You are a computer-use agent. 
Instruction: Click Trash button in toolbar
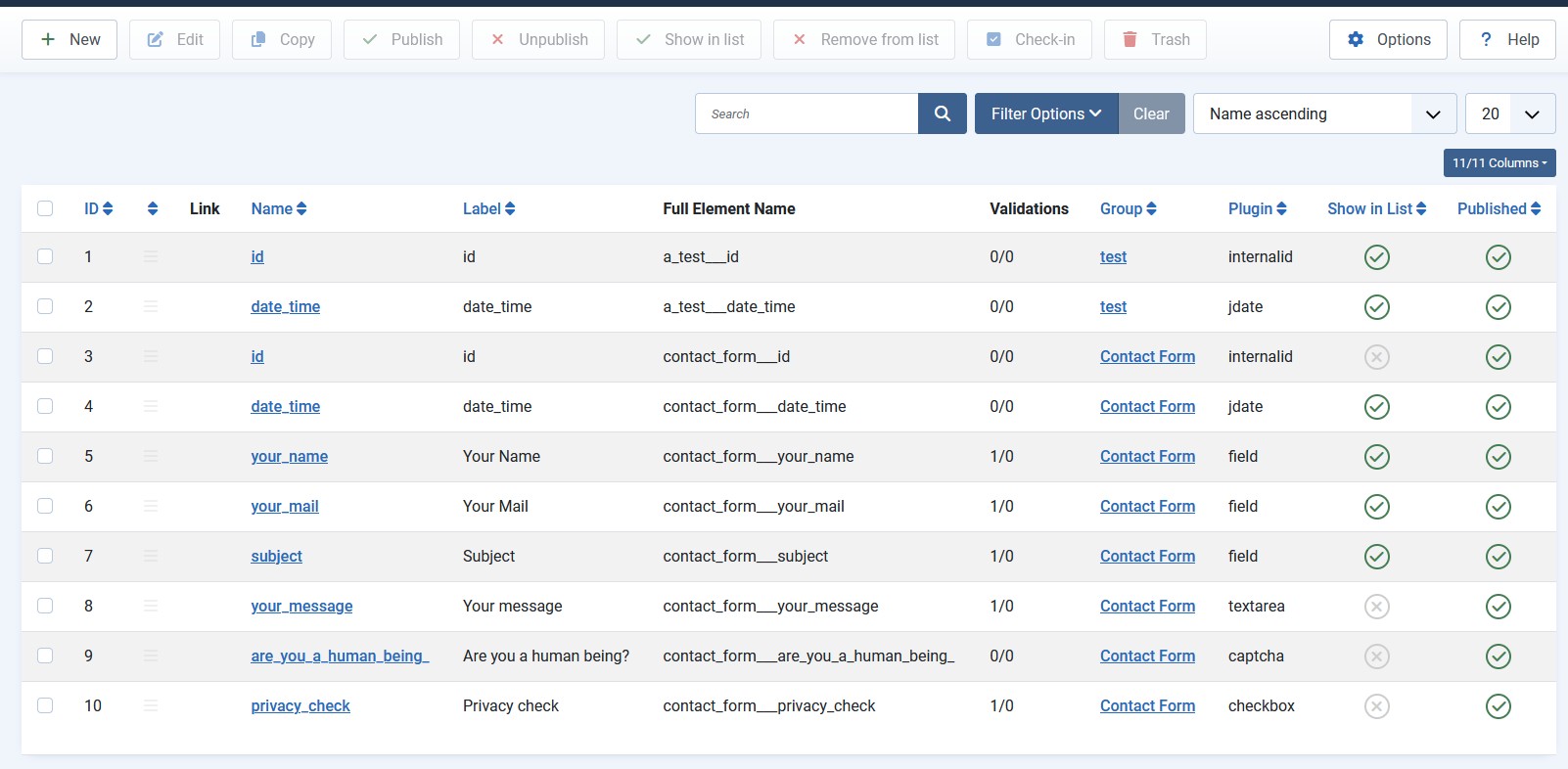(1155, 39)
